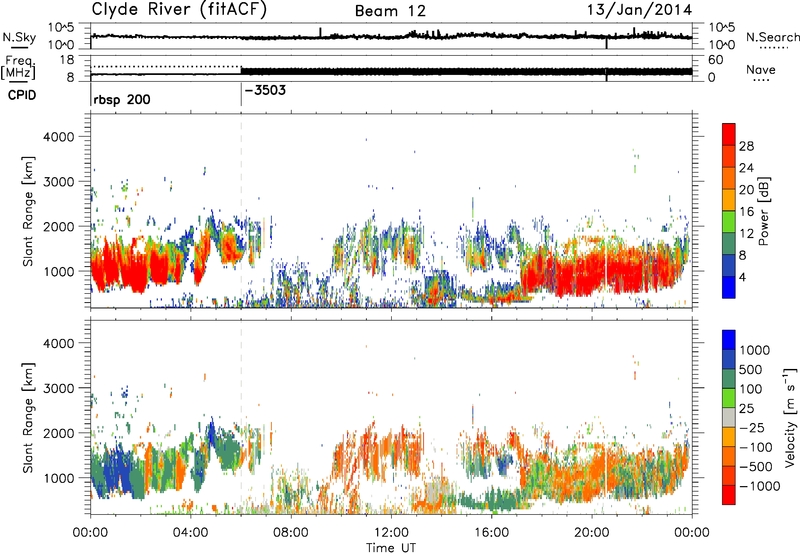Viewport: 800px width, 554px height.
Task: Click the "04:00" time axis tick label
Action: click(x=191, y=533)
